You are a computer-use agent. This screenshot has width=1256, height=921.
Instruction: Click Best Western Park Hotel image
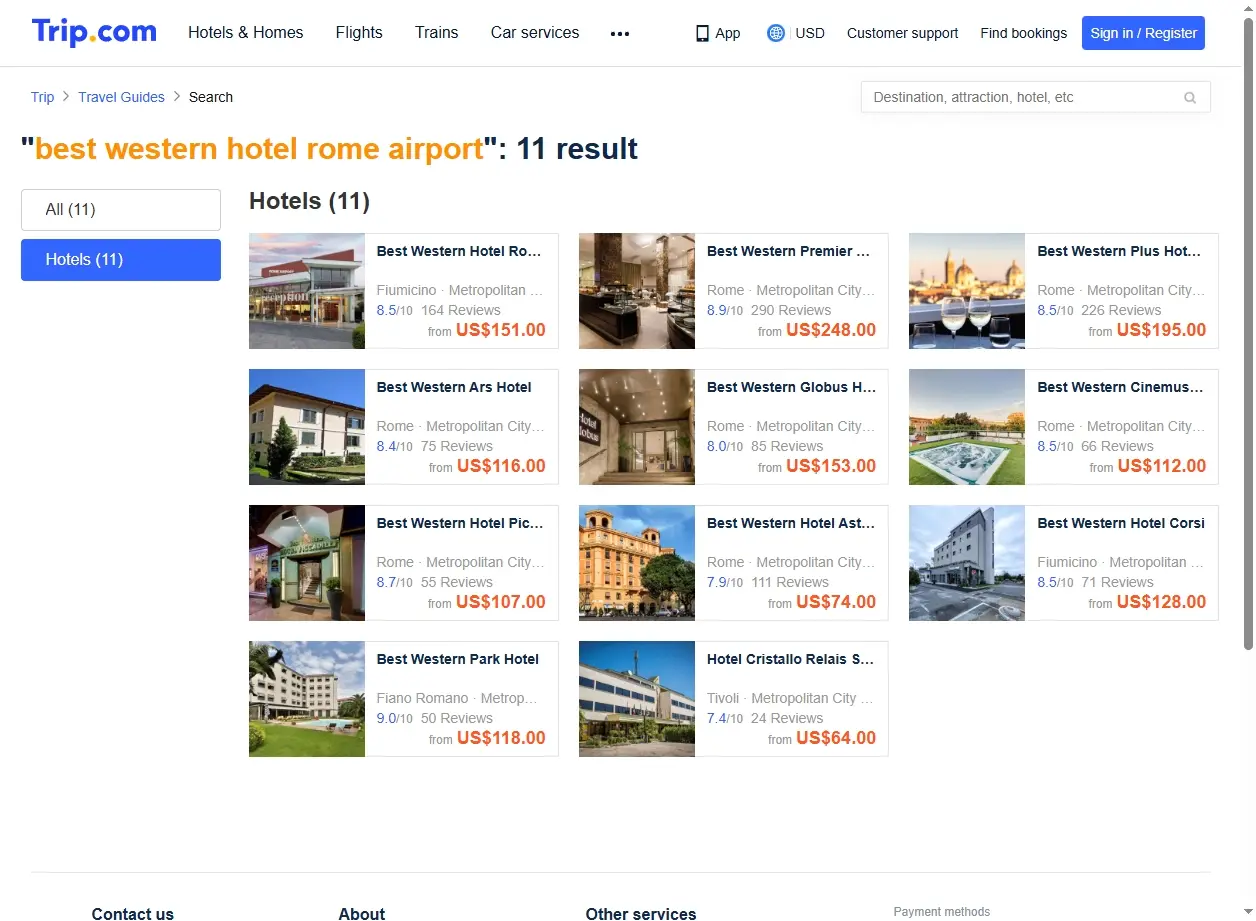[307, 699]
